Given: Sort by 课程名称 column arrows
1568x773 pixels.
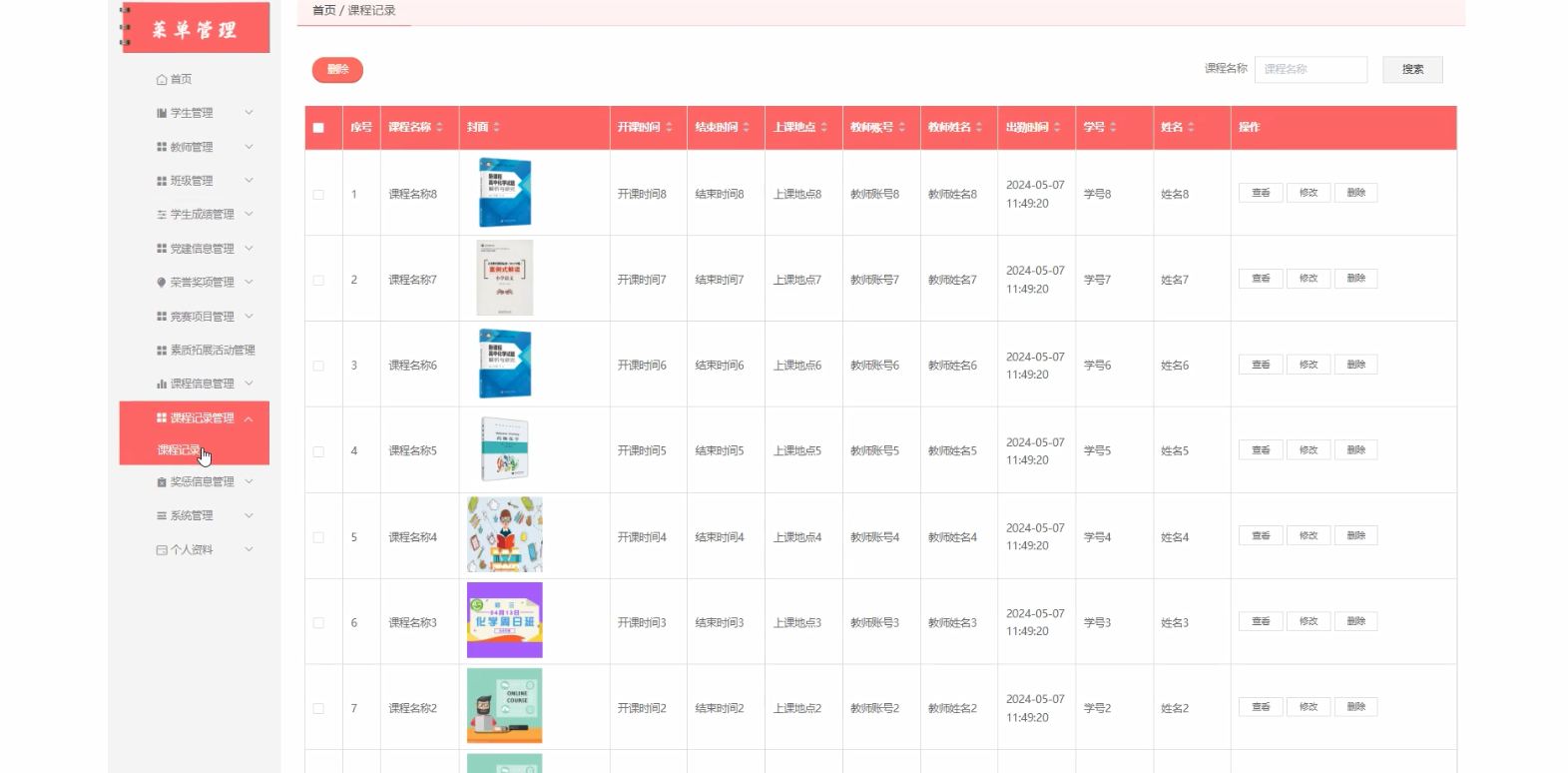Looking at the screenshot, I should coord(439,128).
